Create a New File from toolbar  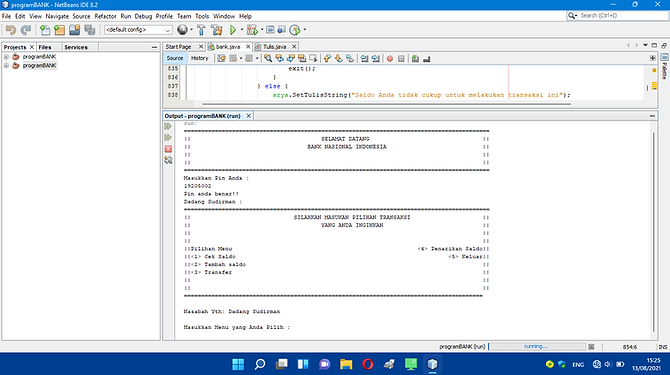(x=45, y=30)
